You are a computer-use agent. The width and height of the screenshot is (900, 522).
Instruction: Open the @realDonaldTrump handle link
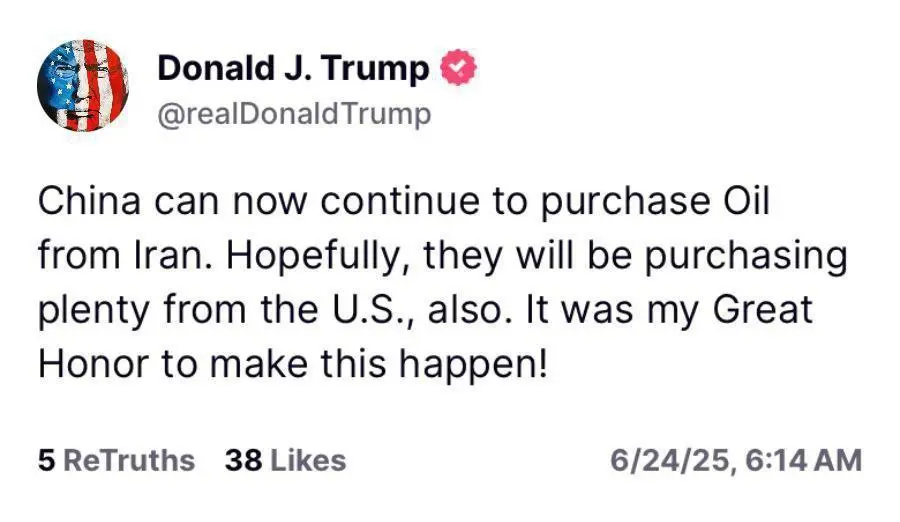pyautogui.click(x=293, y=114)
